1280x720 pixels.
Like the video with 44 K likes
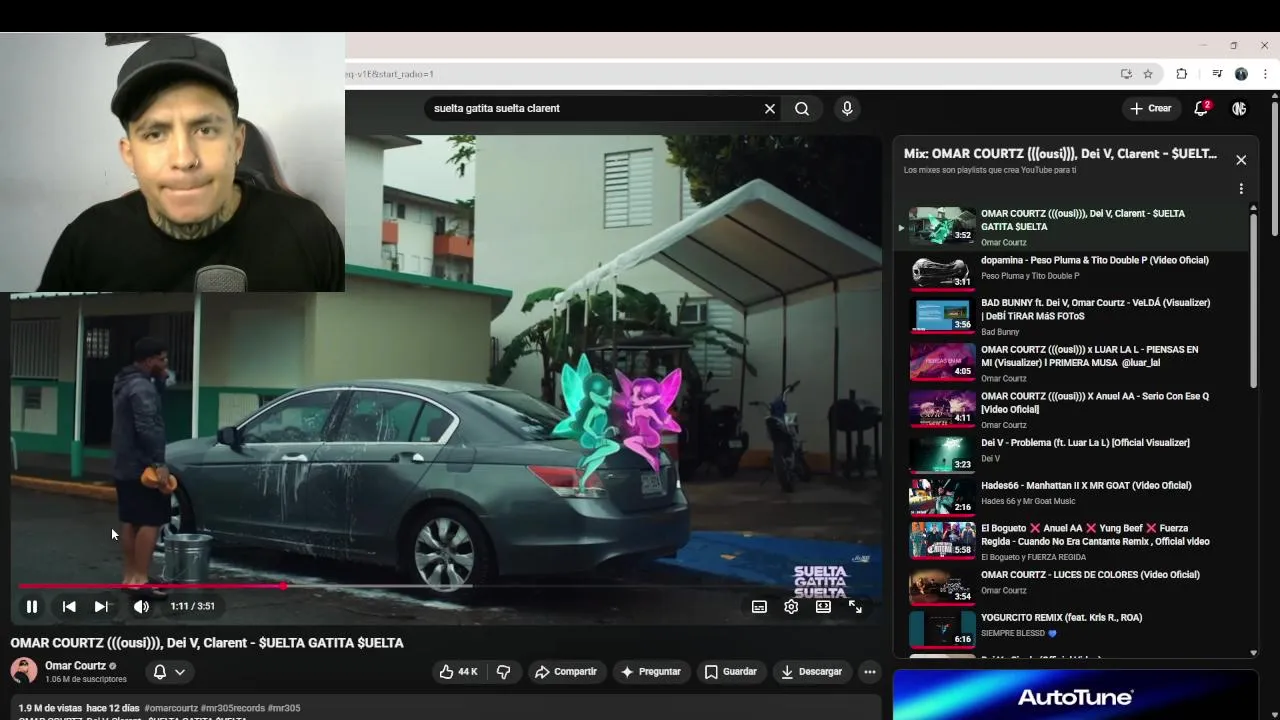458,672
